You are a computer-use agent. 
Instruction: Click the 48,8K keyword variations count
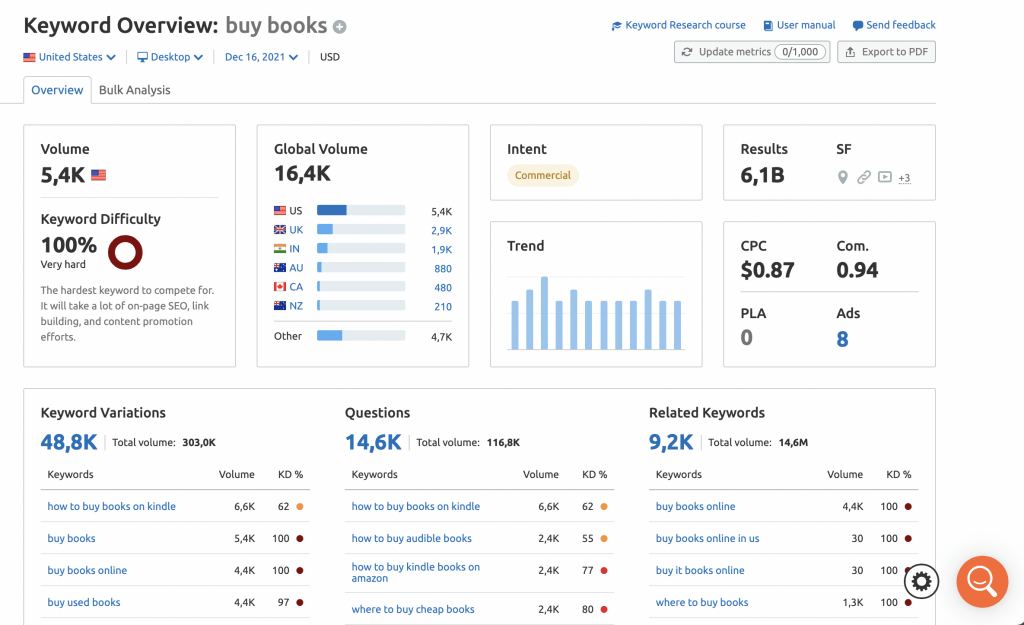pos(69,442)
